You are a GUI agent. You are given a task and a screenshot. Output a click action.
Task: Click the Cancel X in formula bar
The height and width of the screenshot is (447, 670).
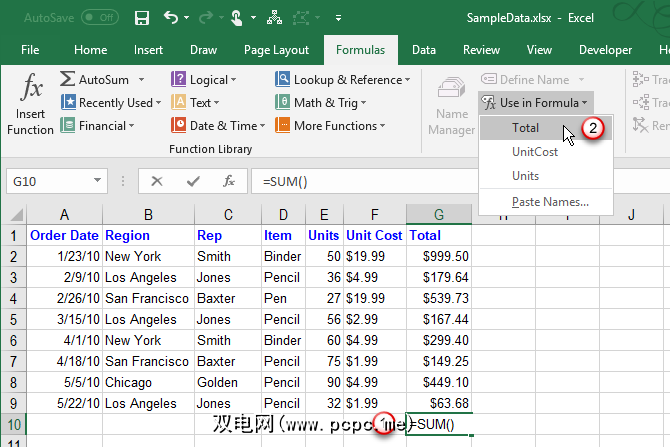point(157,181)
